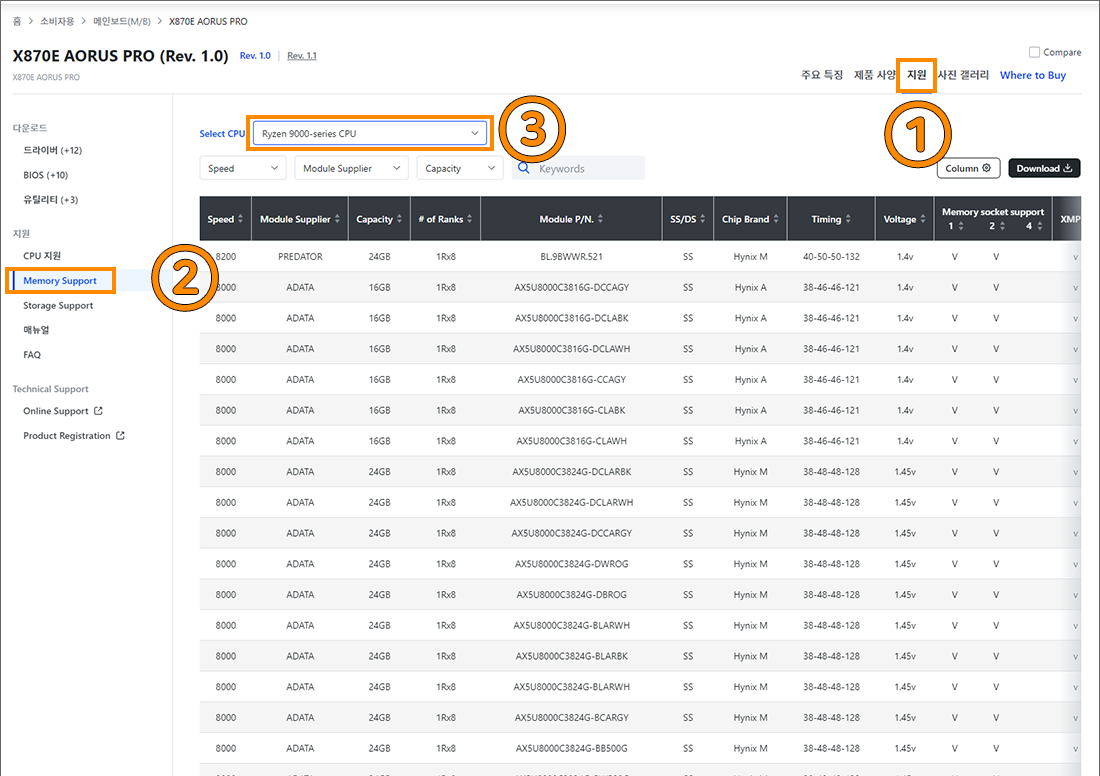Viewport: 1100px width, 776px height.
Task: Open Storage Support in sidebar
Action: [x=58, y=305]
